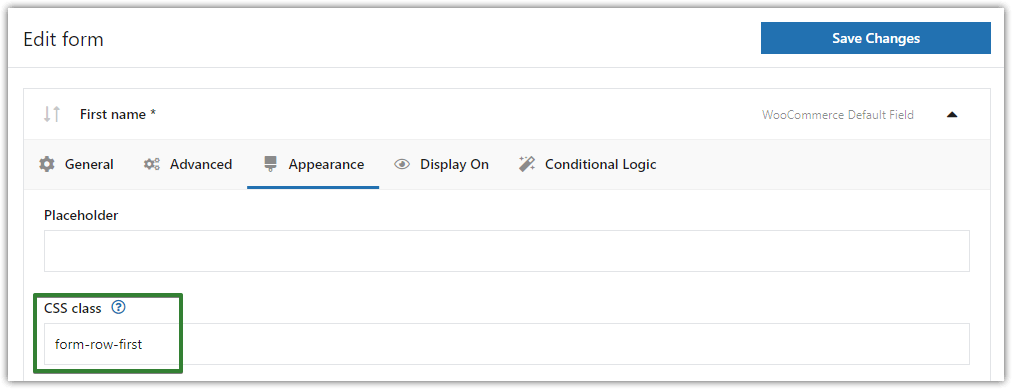
Task: Click the double-gear Advanced icon
Action: pyautogui.click(x=152, y=165)
